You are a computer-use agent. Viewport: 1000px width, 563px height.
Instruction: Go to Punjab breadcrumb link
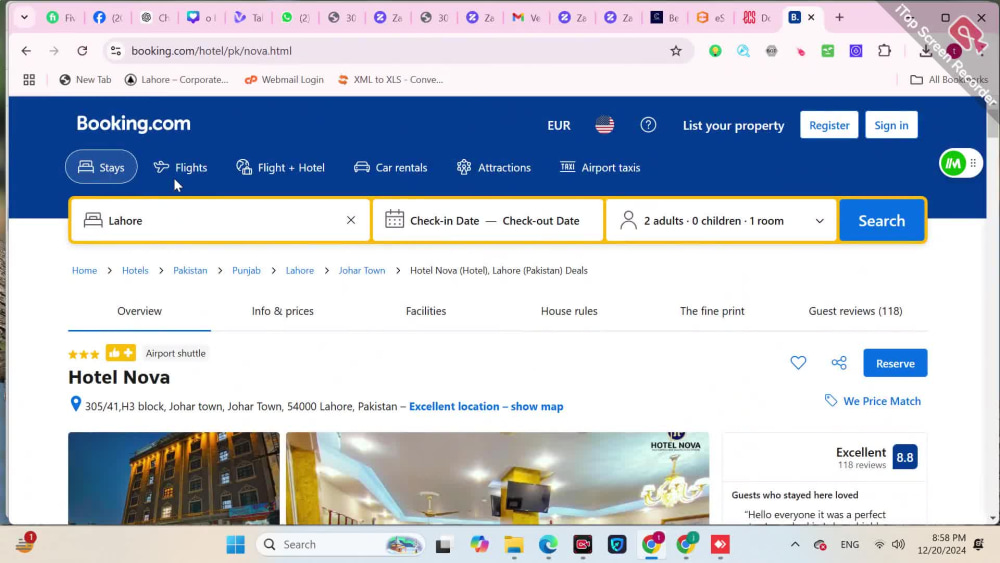click(x=246, y=270)
